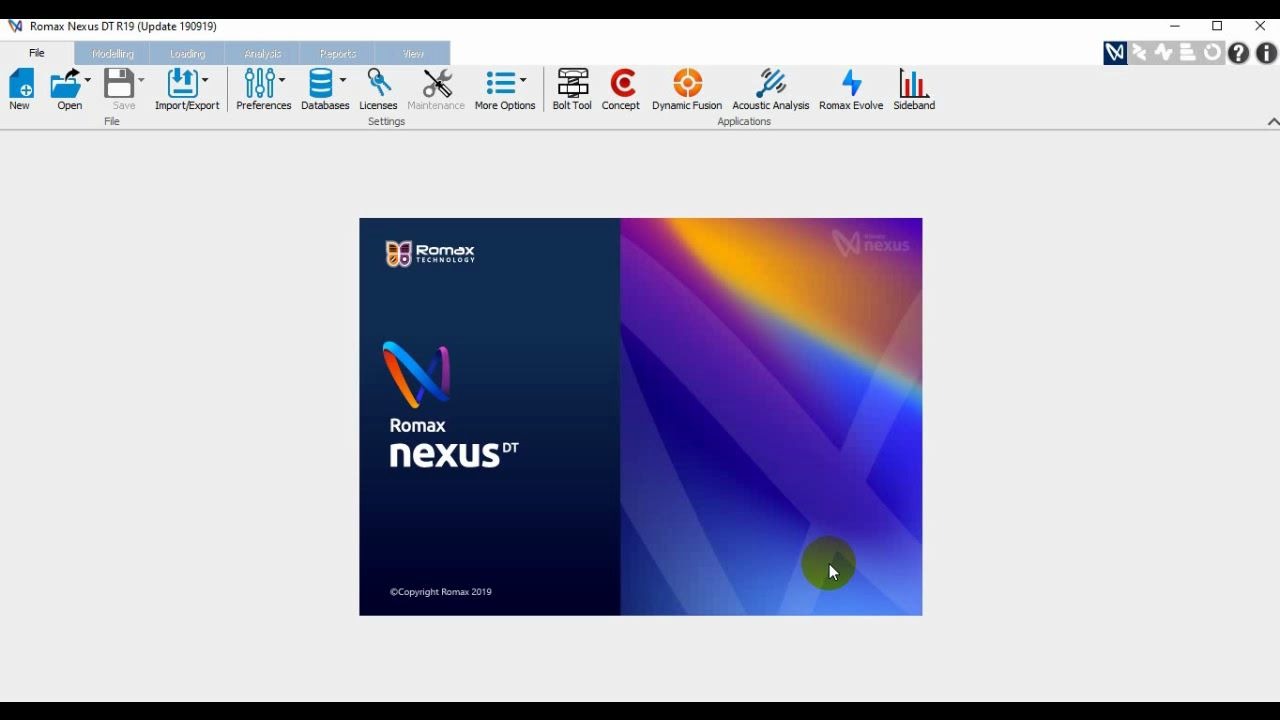Viewport: 1280px width, 720px height.
Task: Maximize the Romax Nexus window
Action: point(1217,26)
